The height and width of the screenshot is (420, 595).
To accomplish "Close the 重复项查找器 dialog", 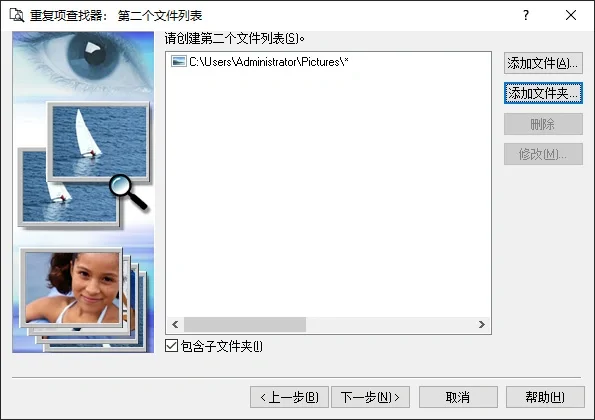I will [x=571, y=16].
